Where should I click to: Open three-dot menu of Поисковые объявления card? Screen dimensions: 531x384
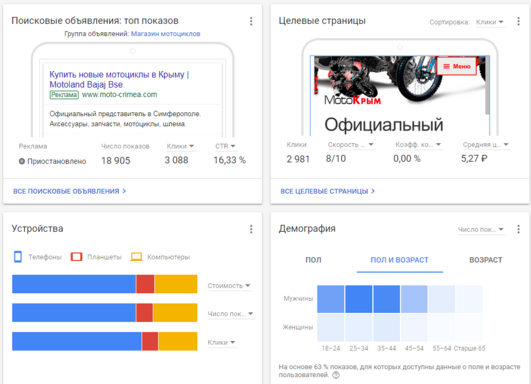point(251,21)
